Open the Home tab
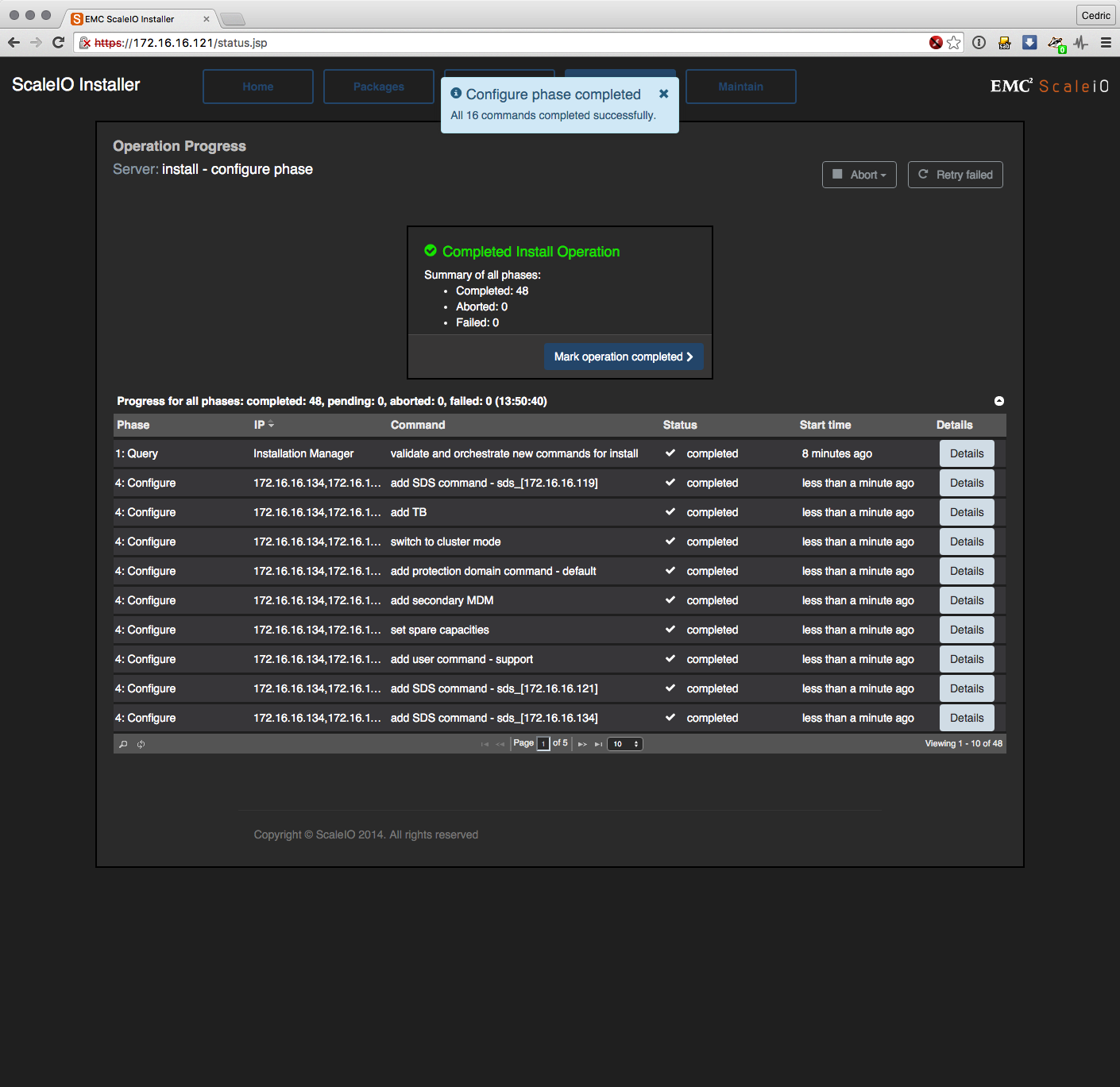The height and width of the screenshot is (1087, 1120). [258, 87]
